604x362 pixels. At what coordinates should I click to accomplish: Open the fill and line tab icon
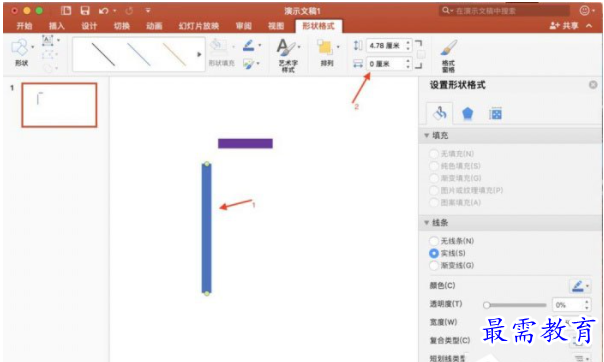pyautogui.click(x=440, y=113)
